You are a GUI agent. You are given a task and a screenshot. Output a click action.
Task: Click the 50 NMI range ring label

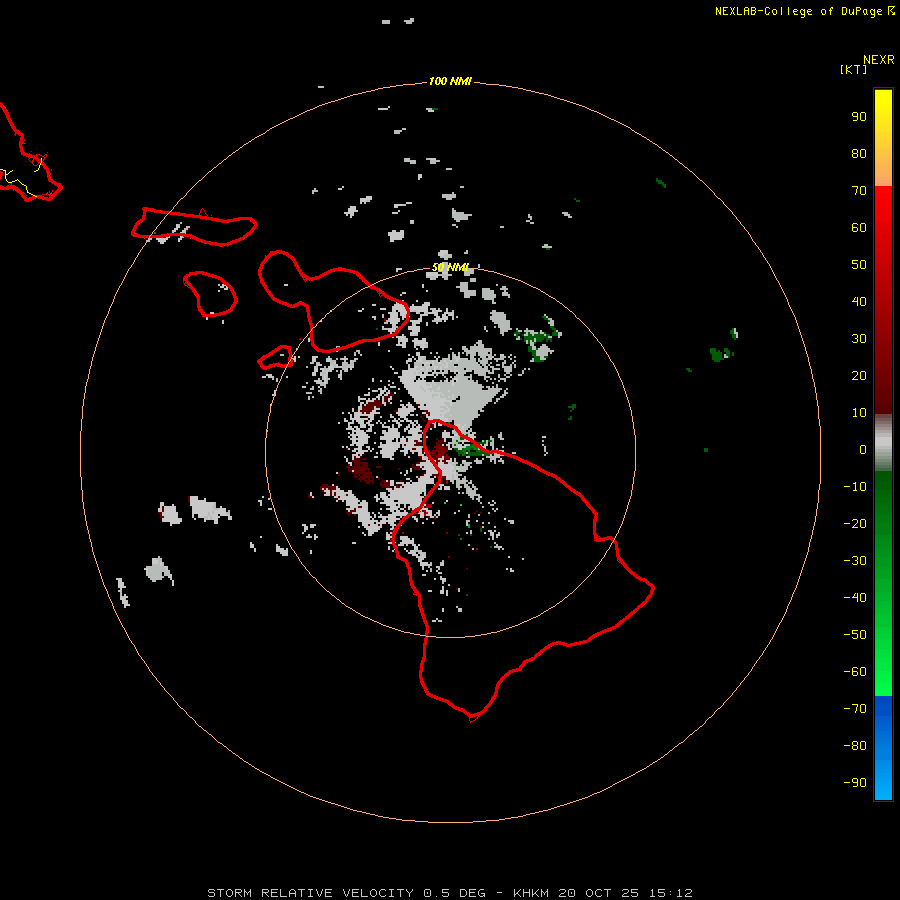pos(449,267)
